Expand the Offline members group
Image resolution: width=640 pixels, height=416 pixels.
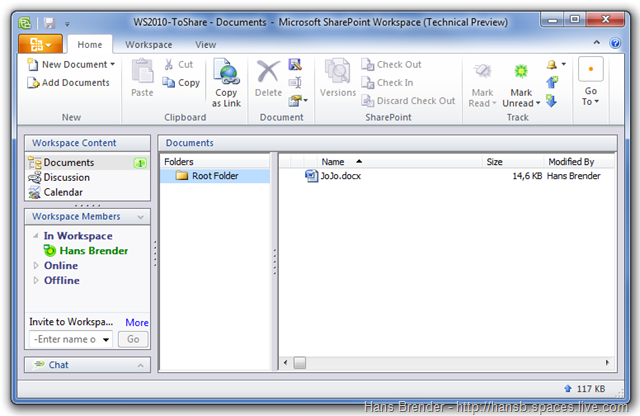tap(37, 281)
